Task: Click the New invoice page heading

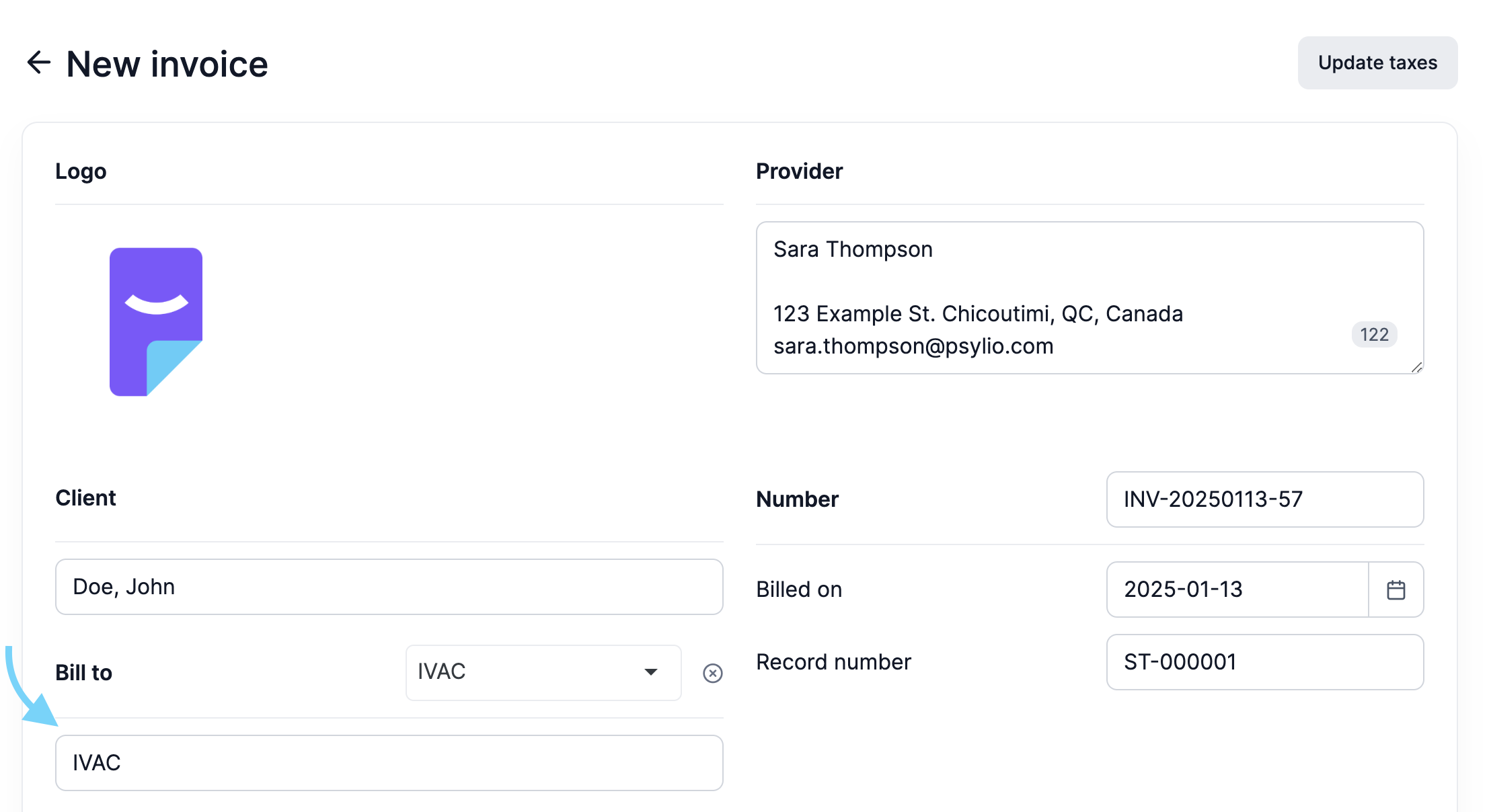Action: coord(167,65)
